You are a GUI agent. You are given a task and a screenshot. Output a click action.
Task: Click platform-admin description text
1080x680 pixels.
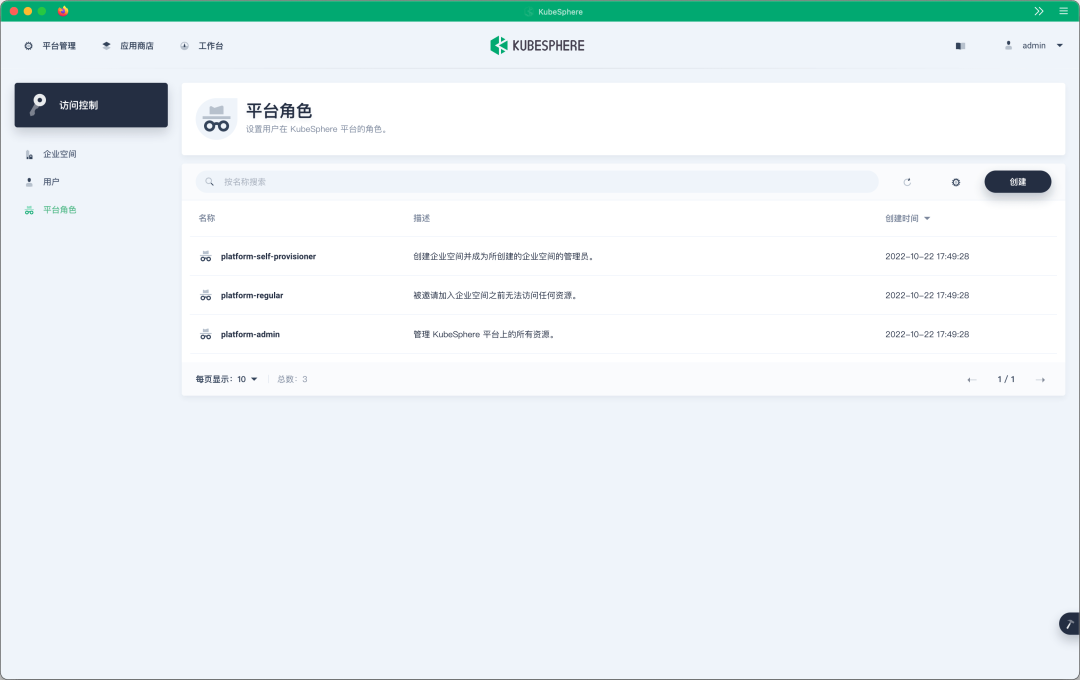pos(485,334)
